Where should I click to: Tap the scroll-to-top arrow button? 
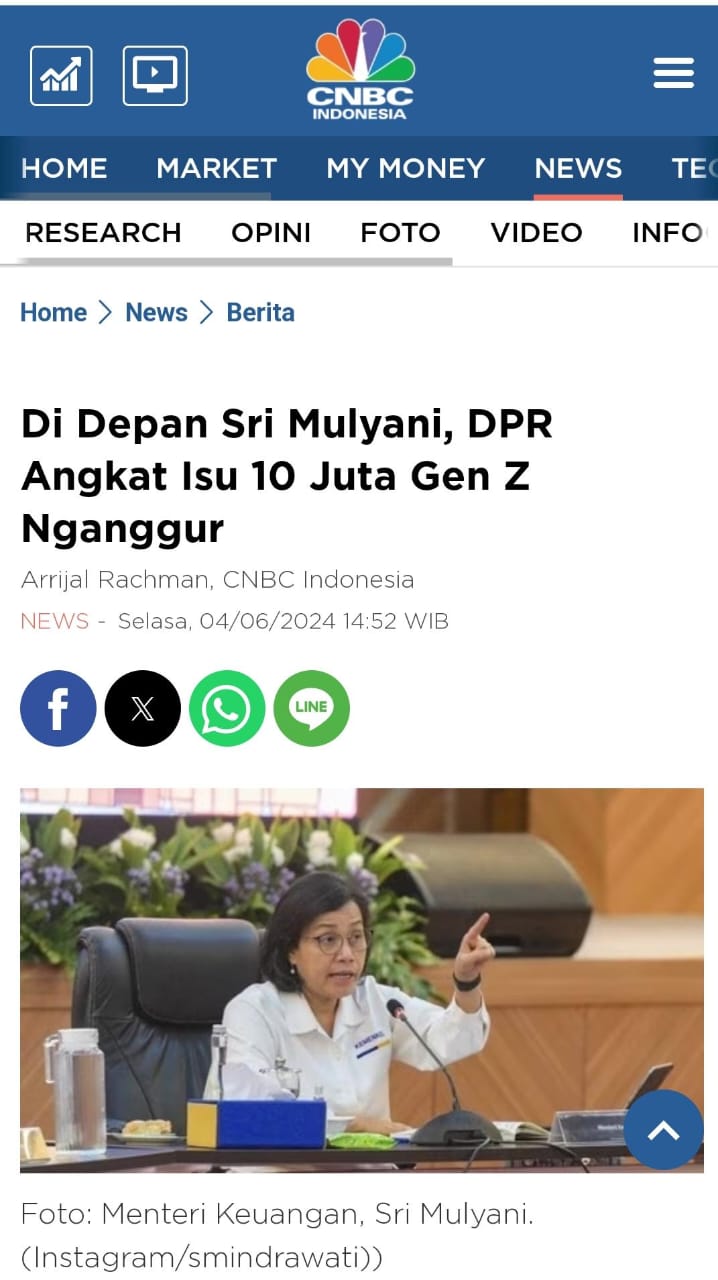point(664,1130)
